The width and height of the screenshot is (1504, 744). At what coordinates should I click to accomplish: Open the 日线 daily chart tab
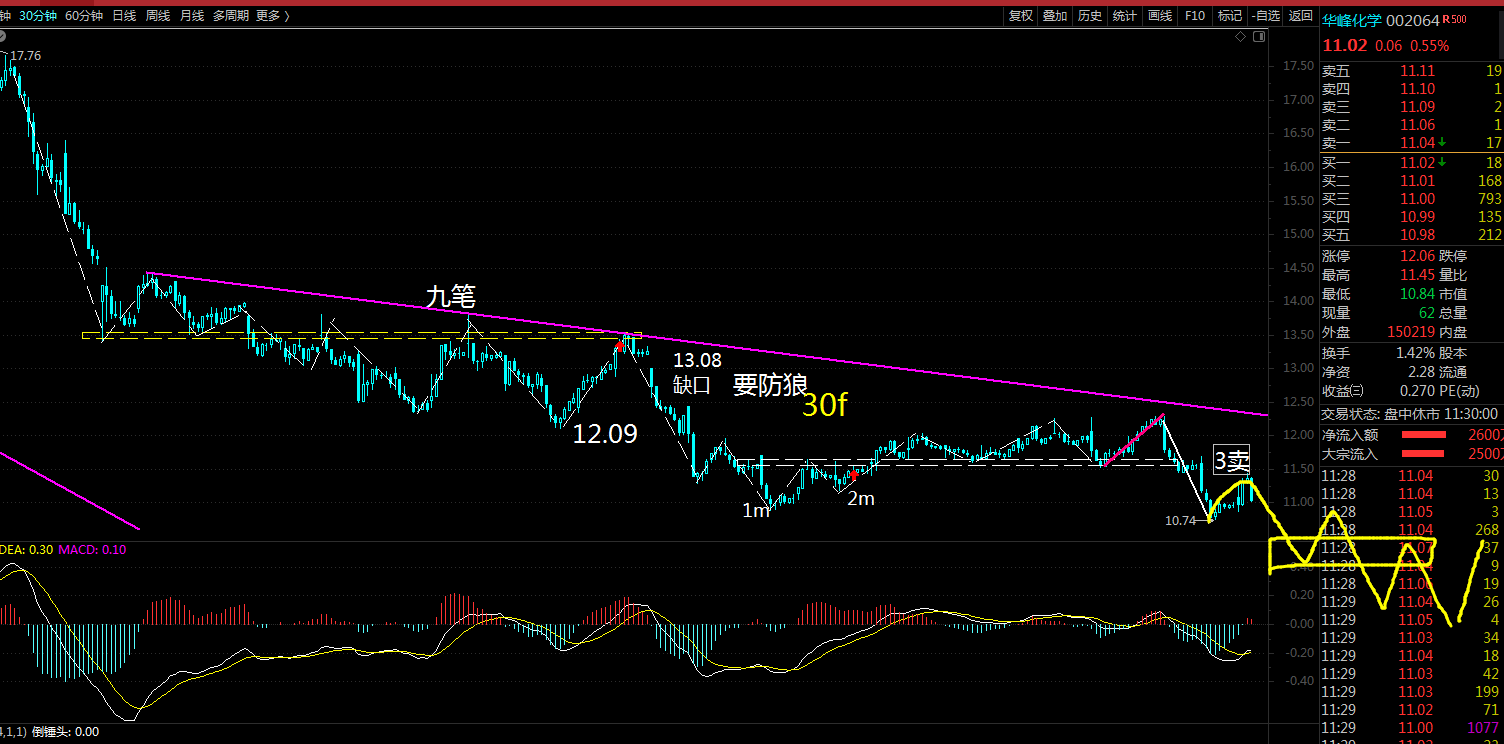(124, 15)
